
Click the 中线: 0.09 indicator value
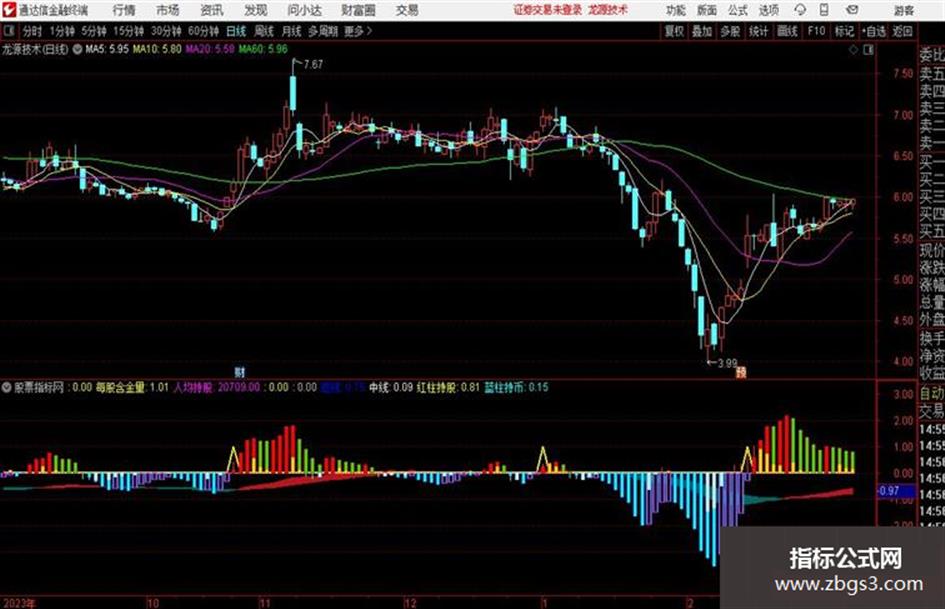click(391, 387)
